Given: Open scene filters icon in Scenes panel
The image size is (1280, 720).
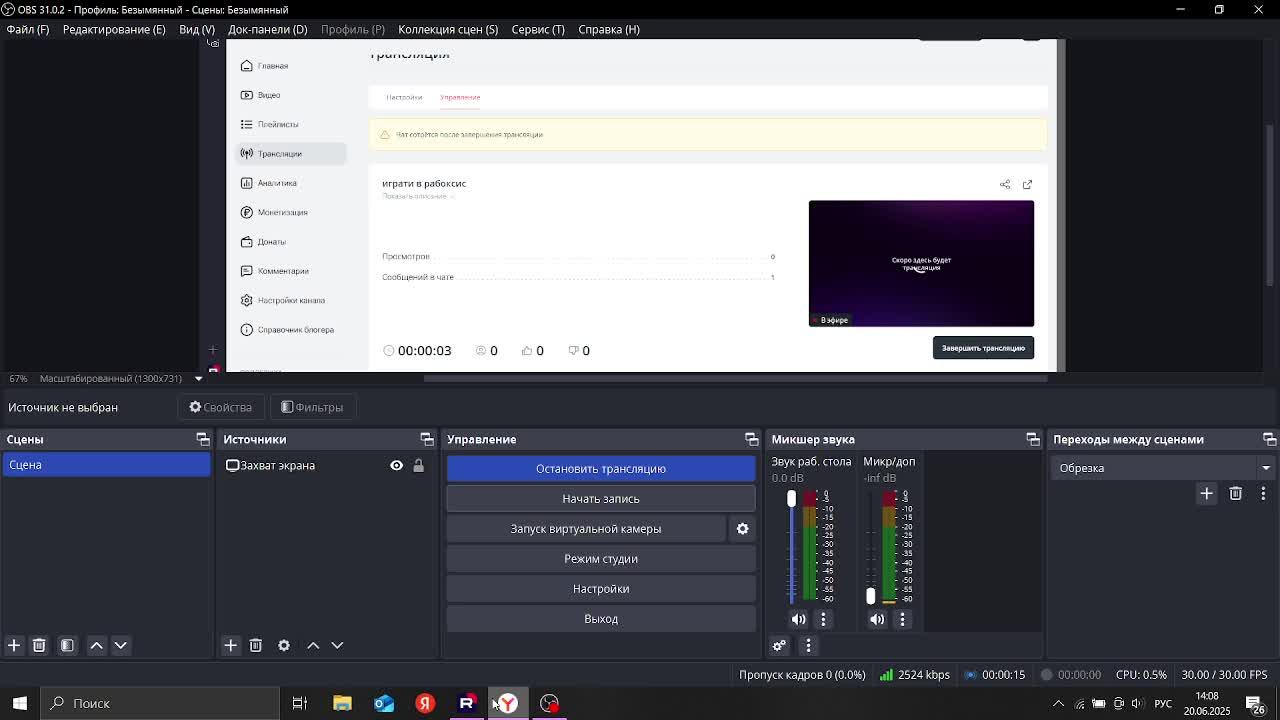Looking at the screenshot, I should (67, 646).
